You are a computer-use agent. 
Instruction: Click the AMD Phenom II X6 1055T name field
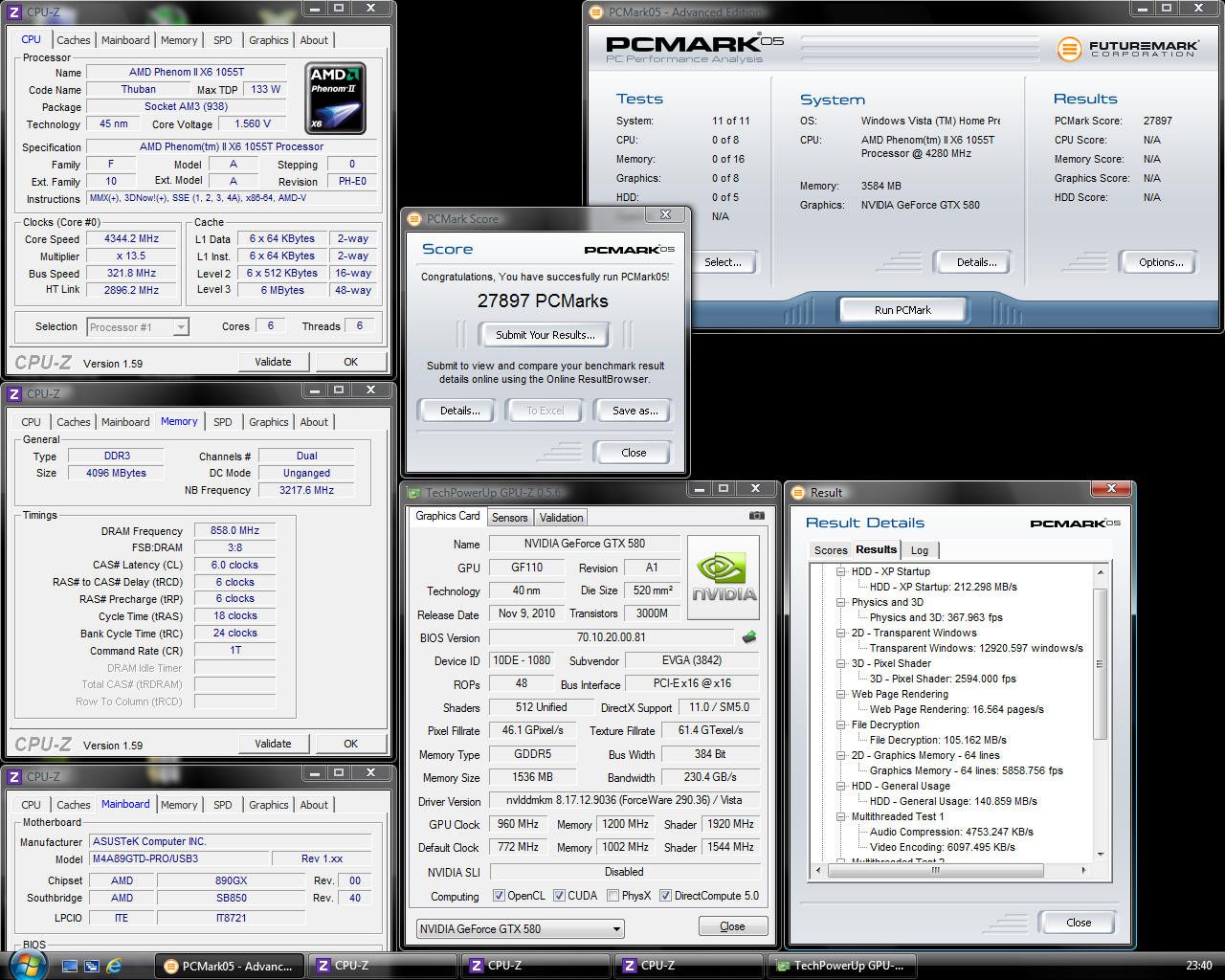[x=187, y=72]
